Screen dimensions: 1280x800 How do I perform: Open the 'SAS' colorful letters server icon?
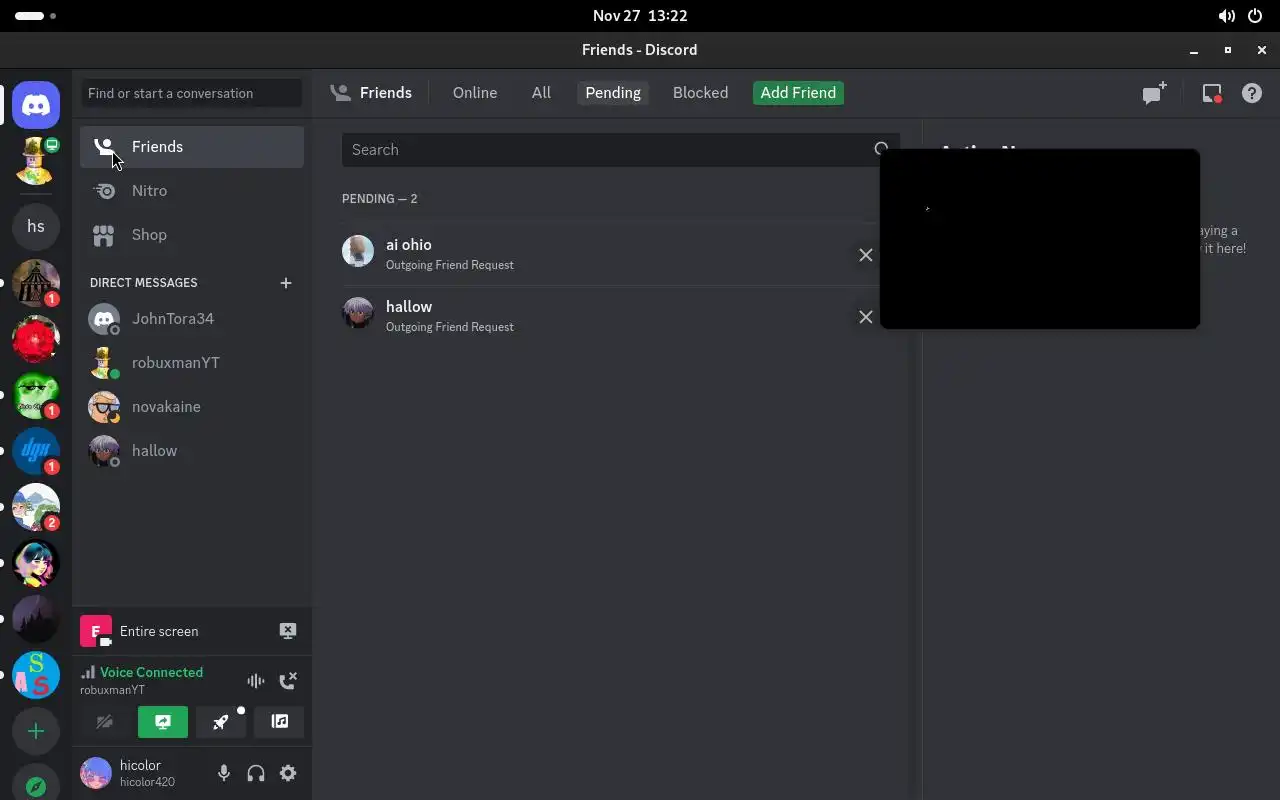click(x=36, y=675)
